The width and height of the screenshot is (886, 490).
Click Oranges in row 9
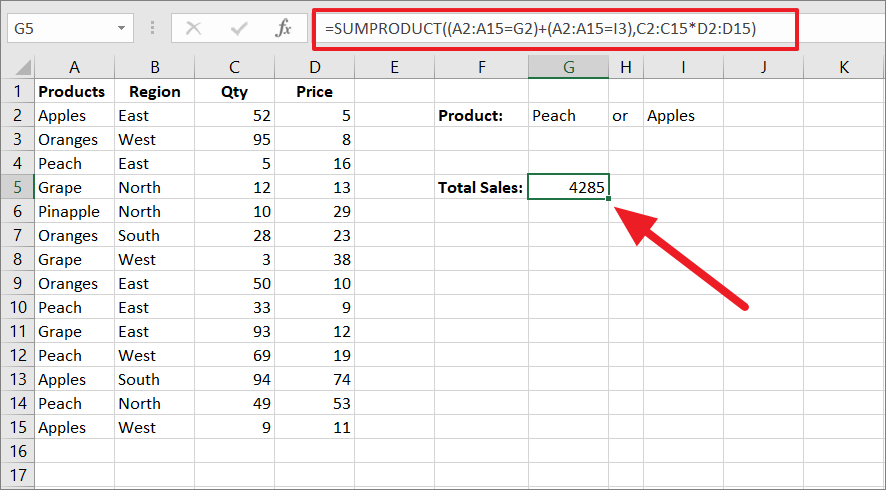pos(74,283)
